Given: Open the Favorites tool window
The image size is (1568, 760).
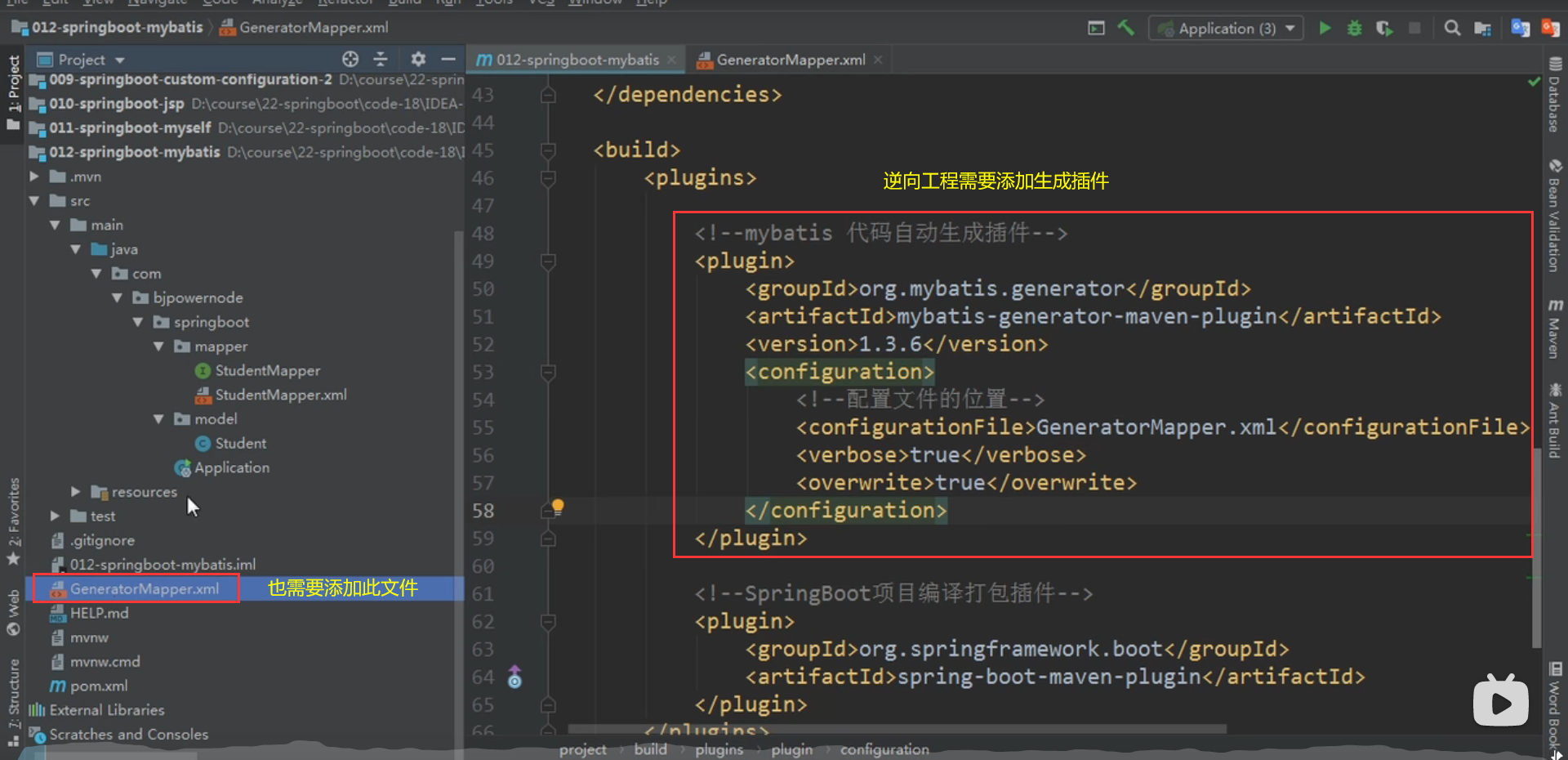Looking at the screenshot, I should pos(13,521).
